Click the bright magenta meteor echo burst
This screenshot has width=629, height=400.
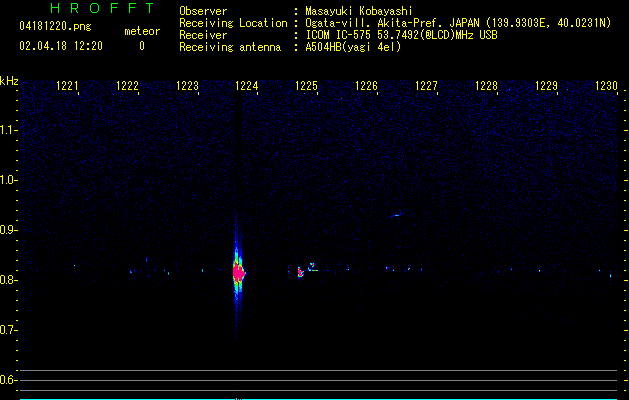tap(239, 273)
